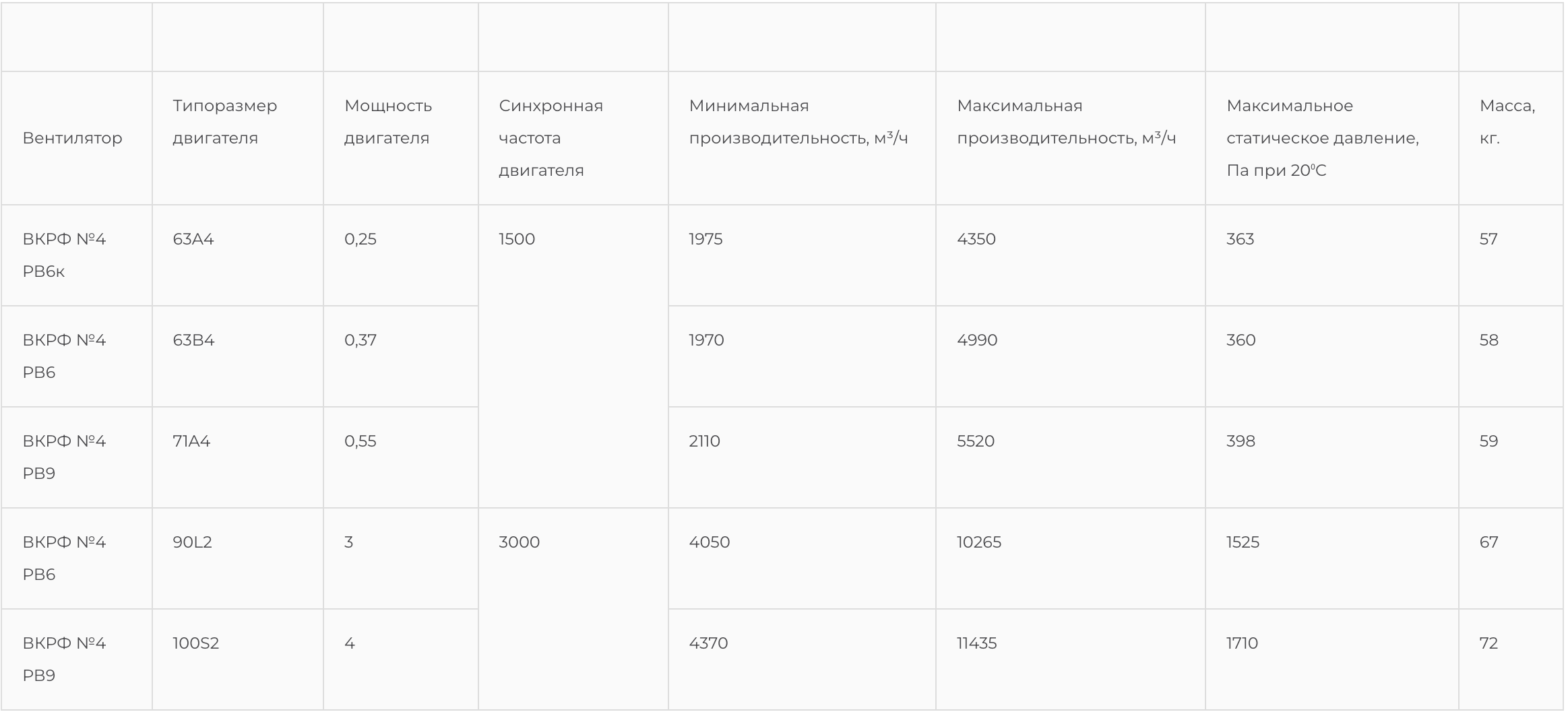This screenshot has height=714, width=1568.
Task: Click the engine size cell "63B4"
Action: coord(193,340)
